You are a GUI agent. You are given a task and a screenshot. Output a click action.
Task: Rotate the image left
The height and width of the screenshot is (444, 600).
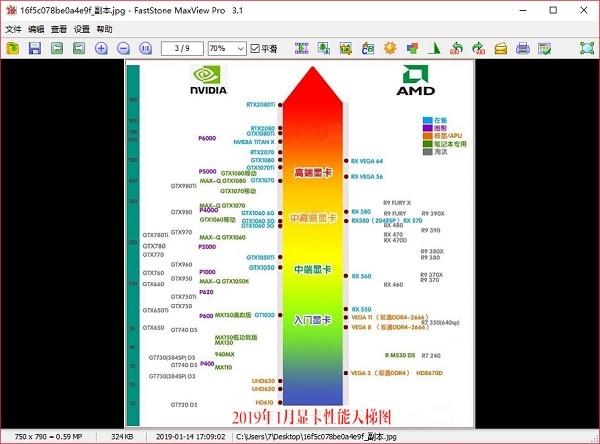tap(457, 48)
